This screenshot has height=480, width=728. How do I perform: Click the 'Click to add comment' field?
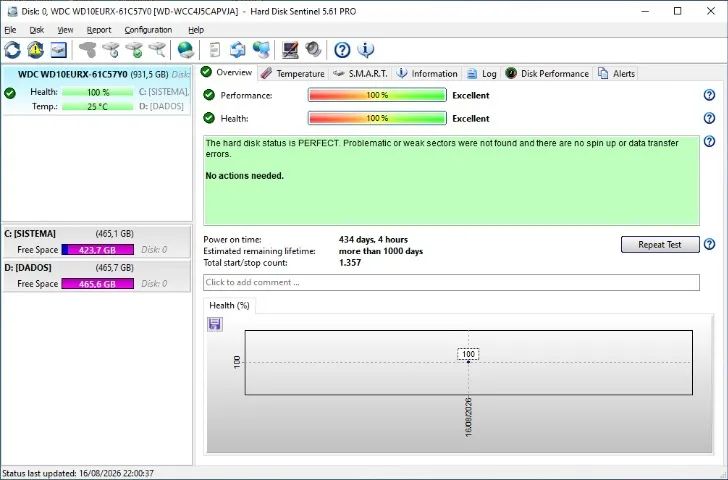(451, 282)
